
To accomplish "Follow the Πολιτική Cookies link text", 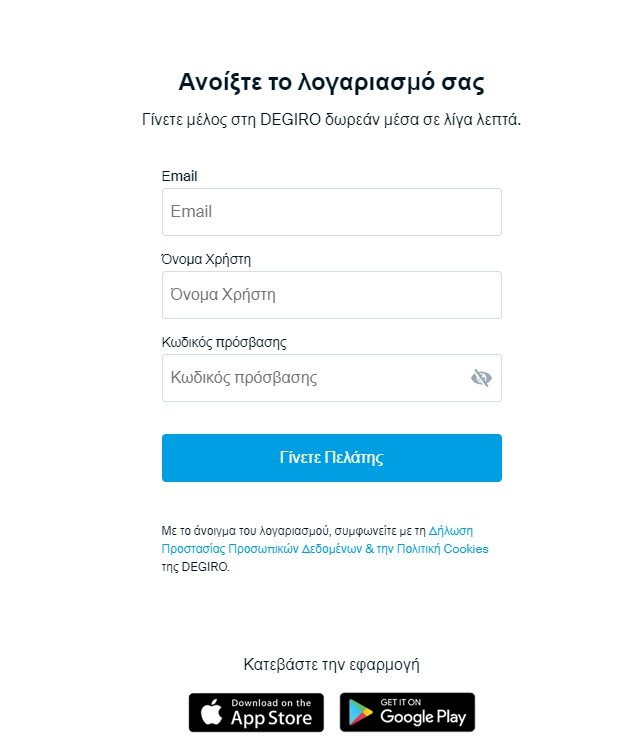I will coord(443,549).
